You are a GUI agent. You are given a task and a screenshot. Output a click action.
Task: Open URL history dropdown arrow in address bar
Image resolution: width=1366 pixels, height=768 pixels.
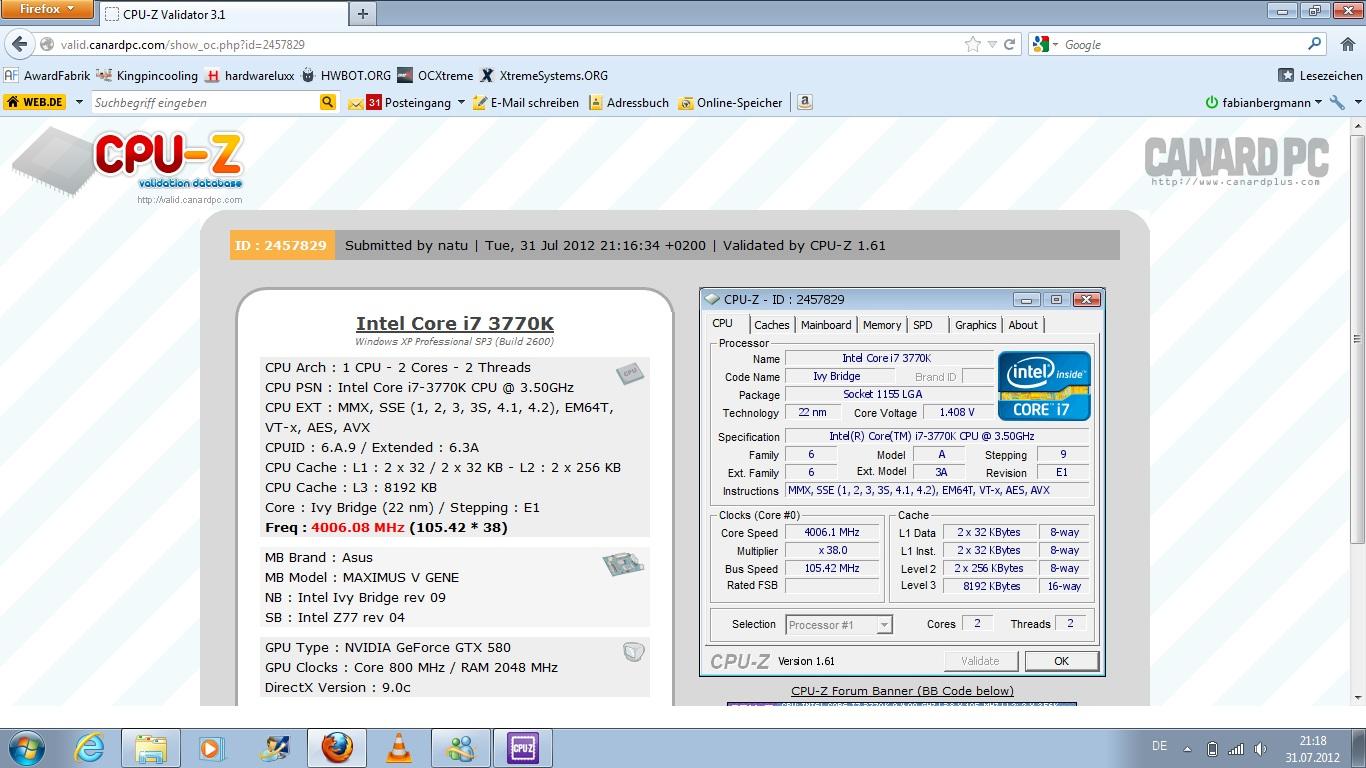(x=992, y=44)
